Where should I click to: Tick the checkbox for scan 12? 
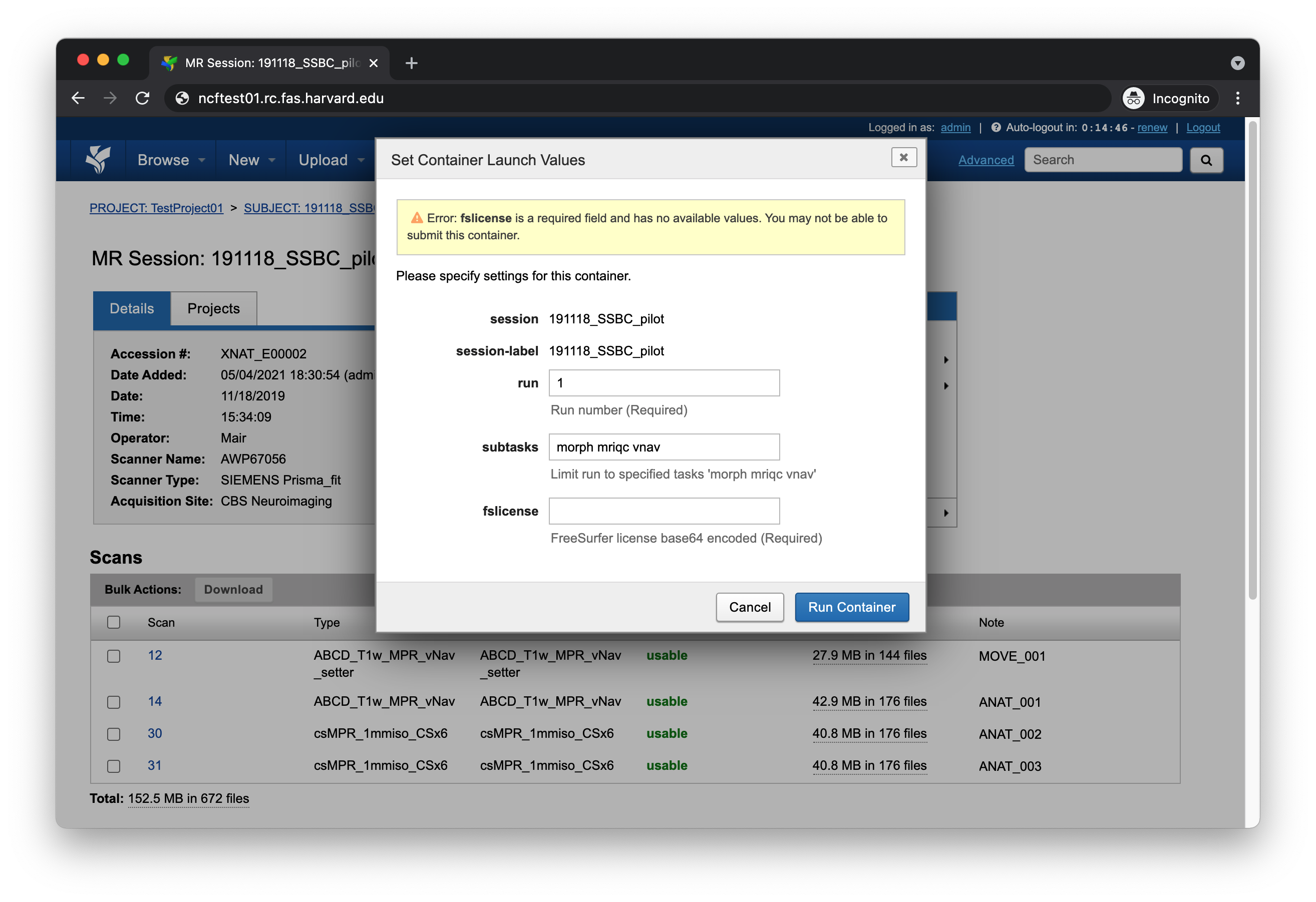click(x=114, y=656)
